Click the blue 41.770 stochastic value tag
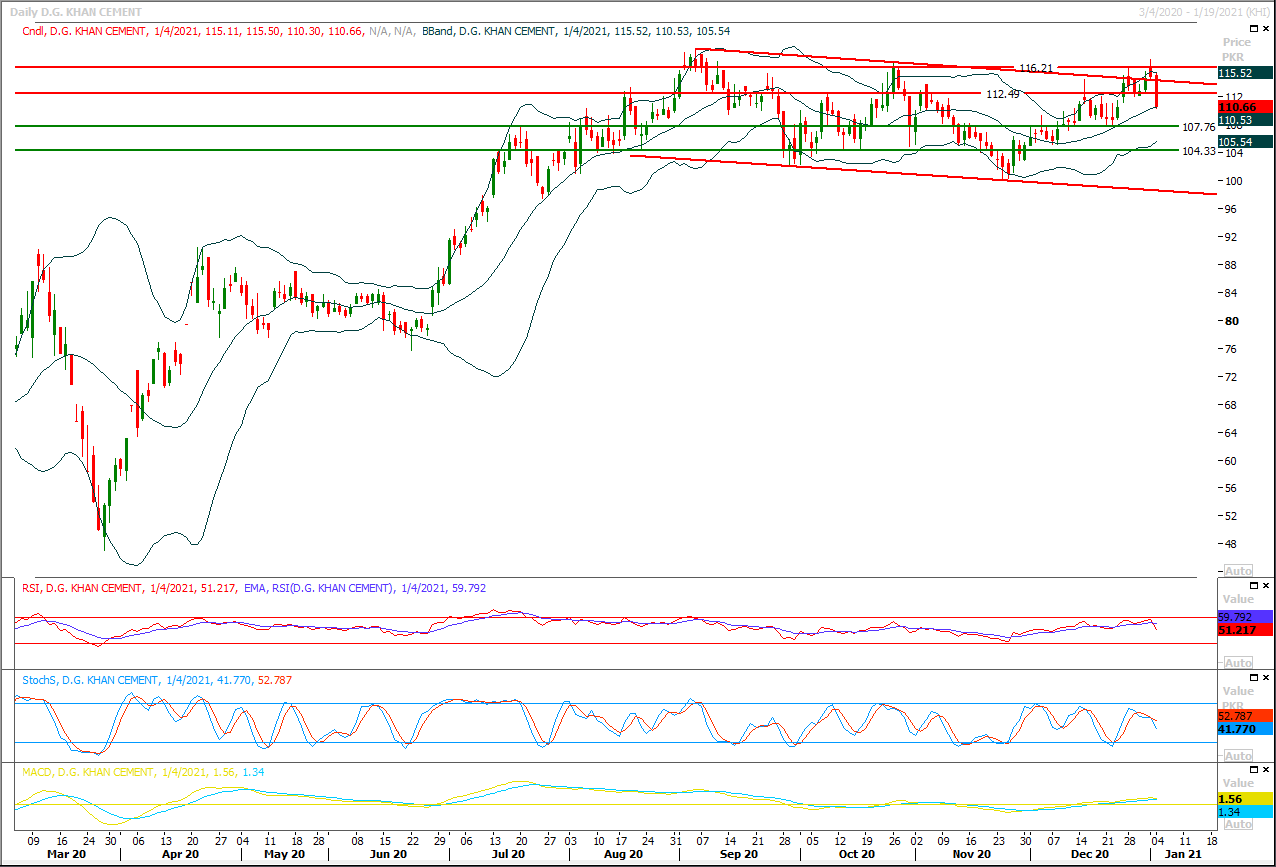This screenshot has height=867, width=1276. click(1244, 730)
